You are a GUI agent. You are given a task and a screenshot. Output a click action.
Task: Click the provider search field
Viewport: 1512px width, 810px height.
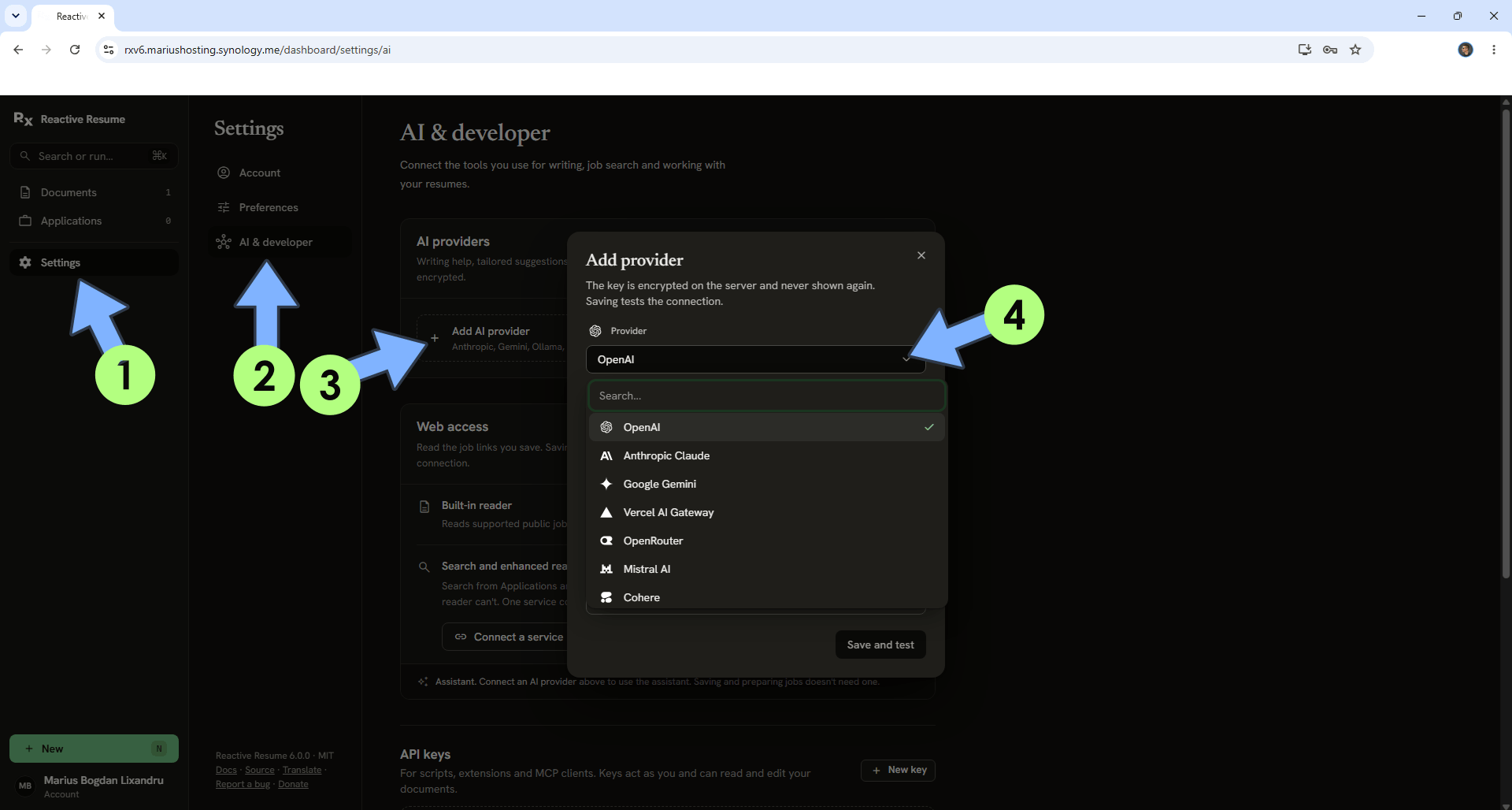[x=767, y=396]
